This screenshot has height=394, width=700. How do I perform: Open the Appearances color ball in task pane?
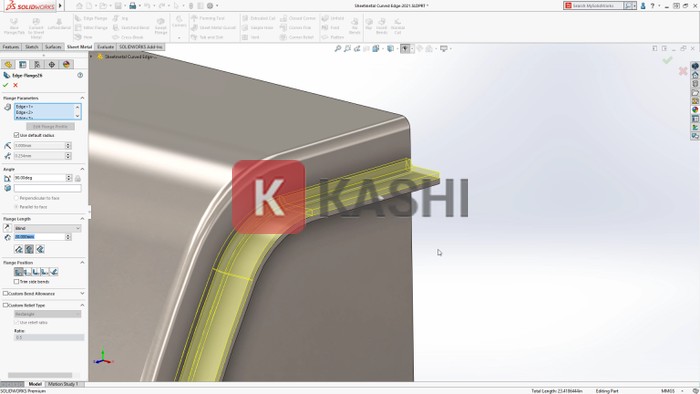[x=695, y=110]
